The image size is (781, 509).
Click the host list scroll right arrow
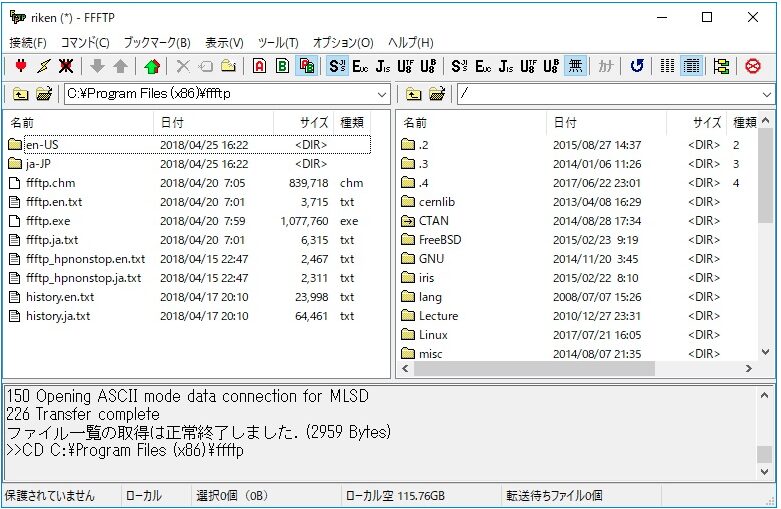point(749,369)
